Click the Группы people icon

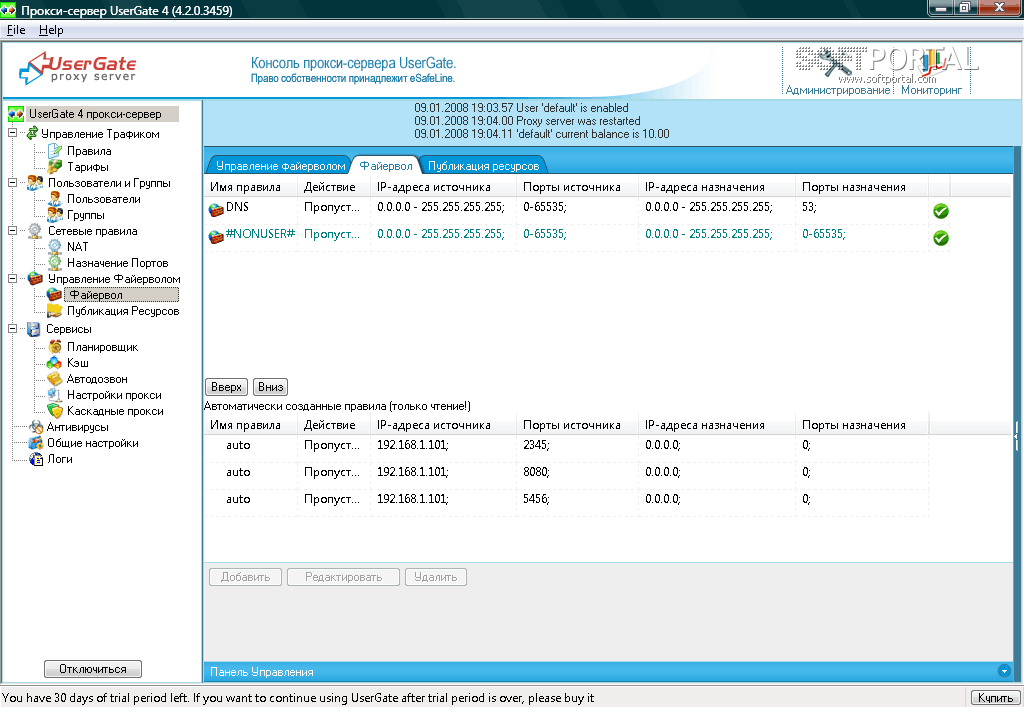click(56, 214)
